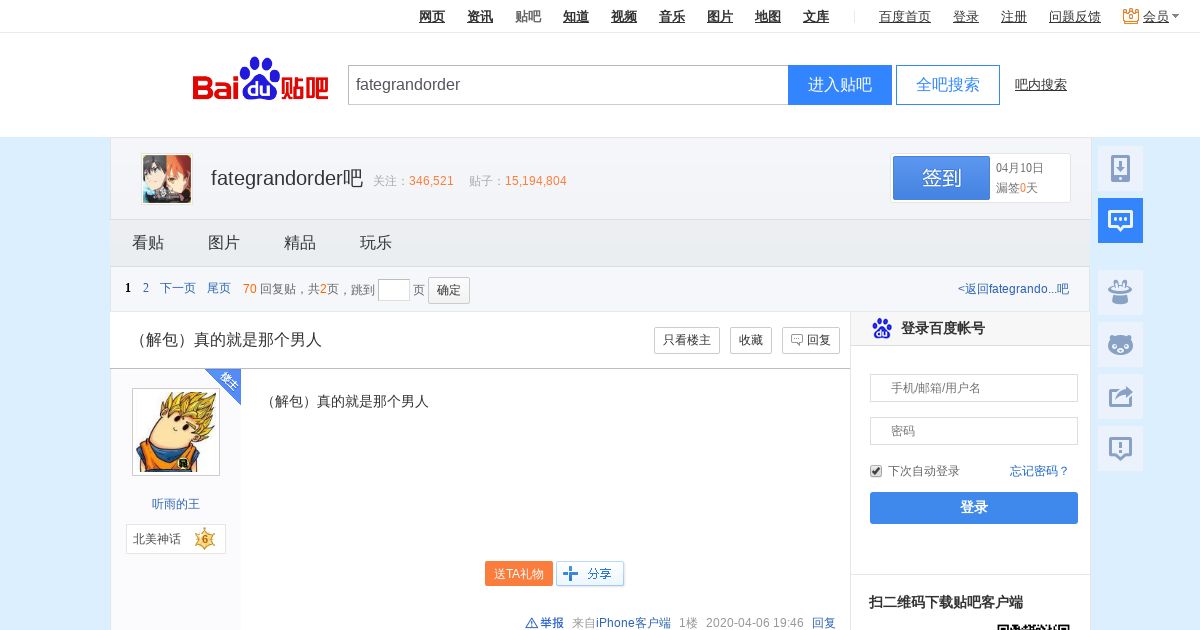Focus the 密码 password field

(974, 431)
